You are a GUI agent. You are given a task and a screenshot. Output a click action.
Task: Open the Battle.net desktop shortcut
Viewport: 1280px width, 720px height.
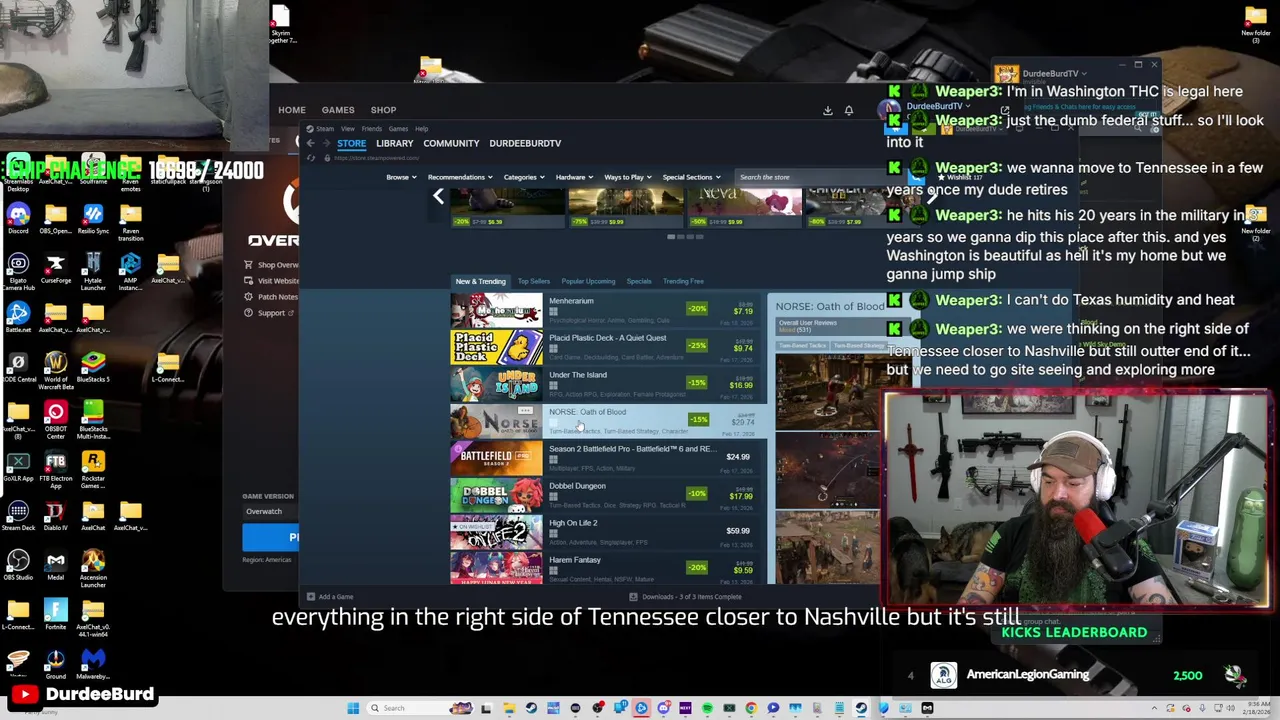[x=18, y=318]
